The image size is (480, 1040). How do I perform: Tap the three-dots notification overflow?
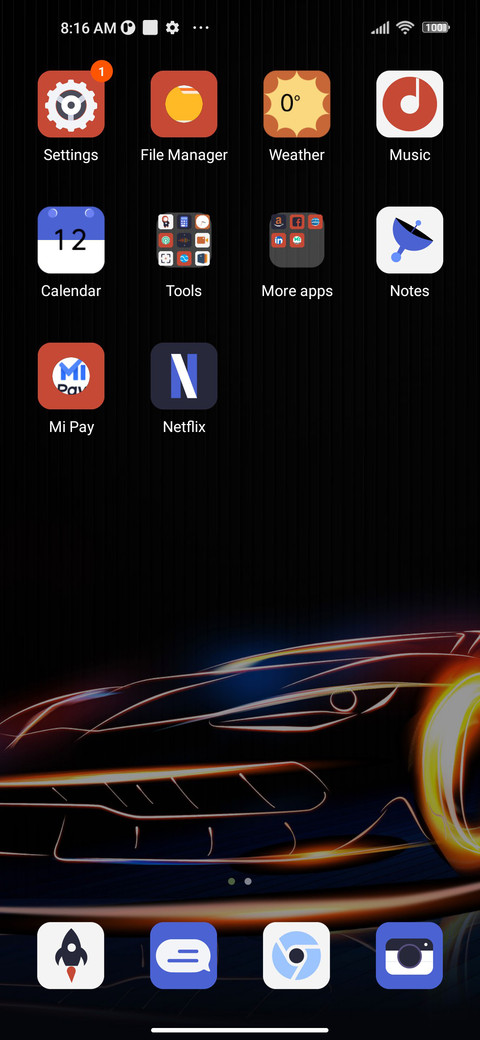(x=201, y=28)
